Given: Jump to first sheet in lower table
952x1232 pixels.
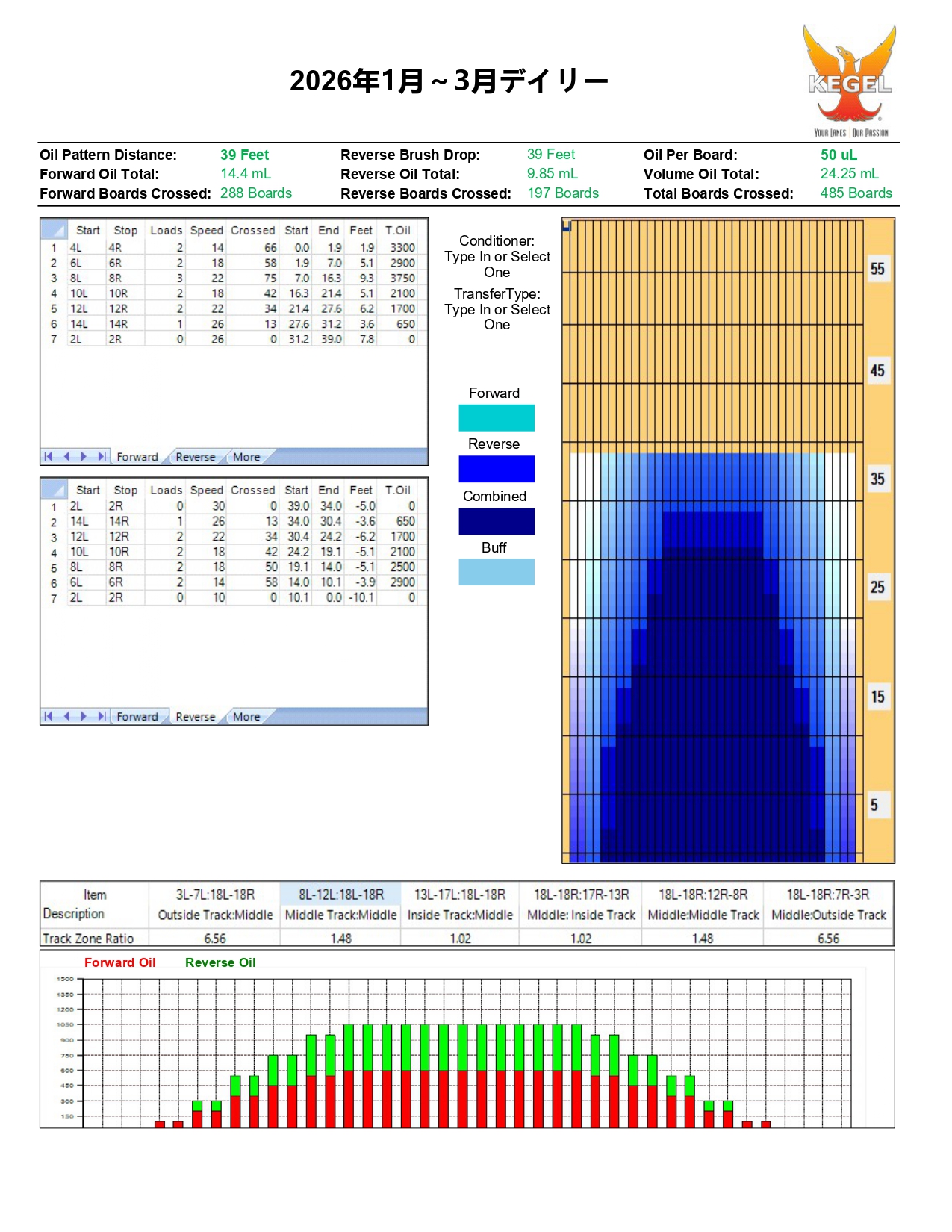Looking at the screenshot, I should click(x=49, y=716).
